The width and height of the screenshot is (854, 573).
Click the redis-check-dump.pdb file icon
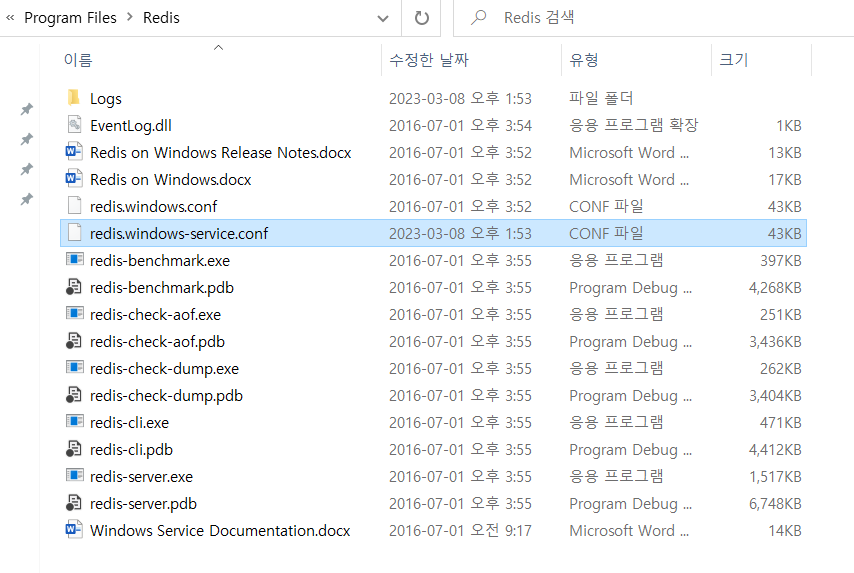pyautogui.click(x=74, y=395)
